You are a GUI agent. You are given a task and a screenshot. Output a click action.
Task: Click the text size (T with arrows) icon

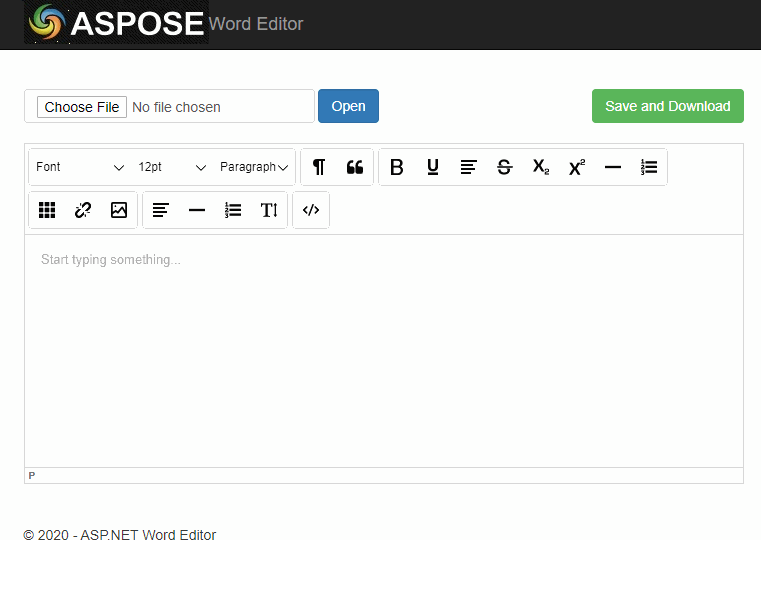tap(269, 210)
